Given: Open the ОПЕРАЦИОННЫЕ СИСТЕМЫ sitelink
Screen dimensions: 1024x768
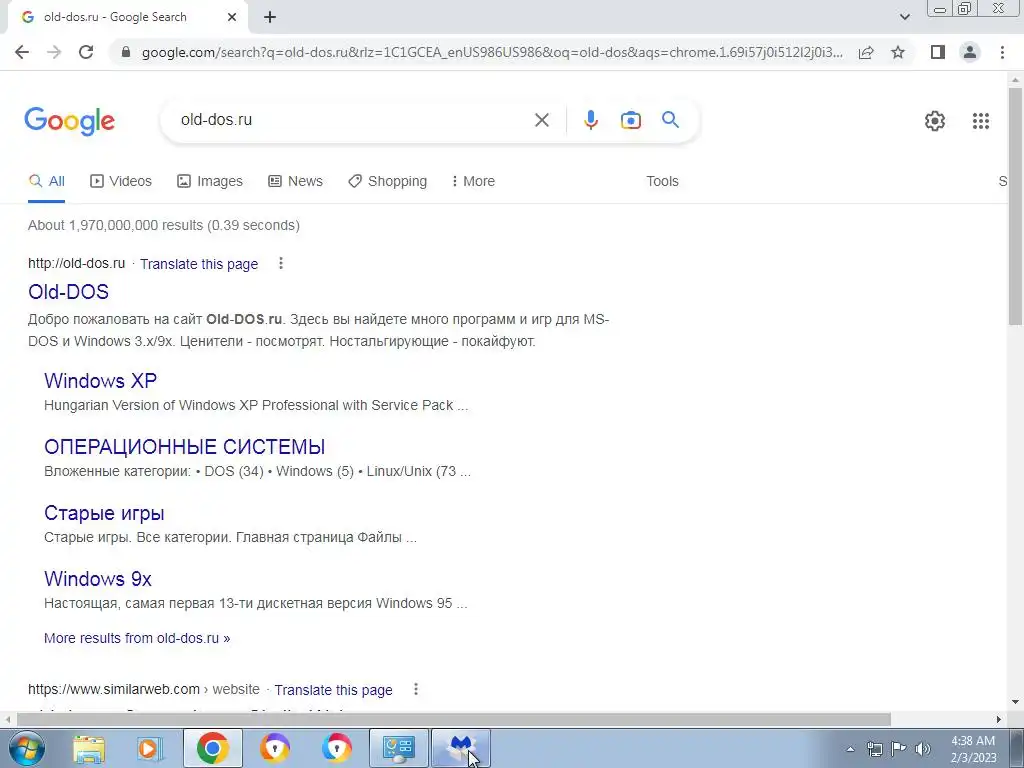Looking at the screenshot, I should [184, 447].
